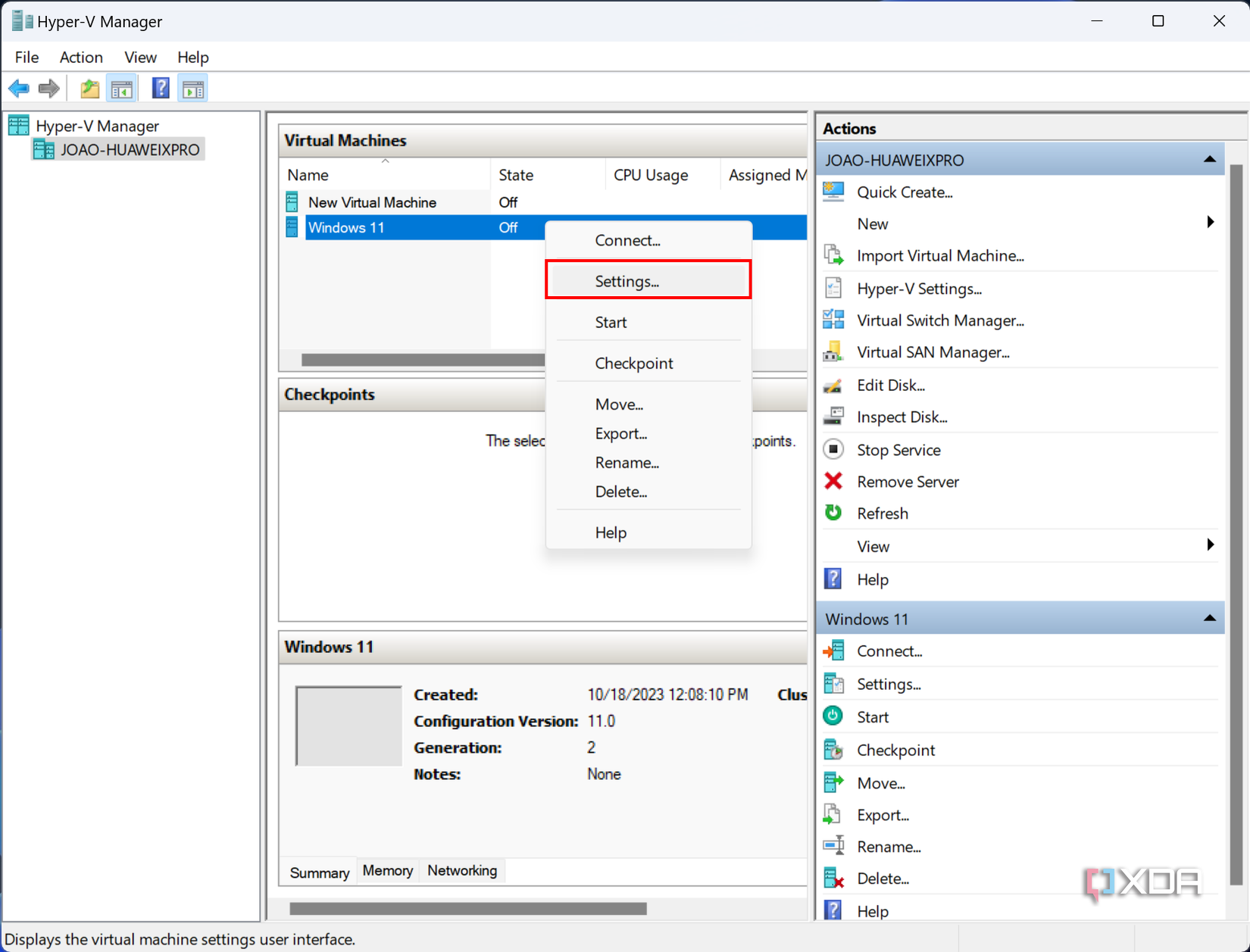Open Virtual Switch Manager
The height and width of the screenshot is (952, 1250).
pyautogui.click(x=940, y=320)
